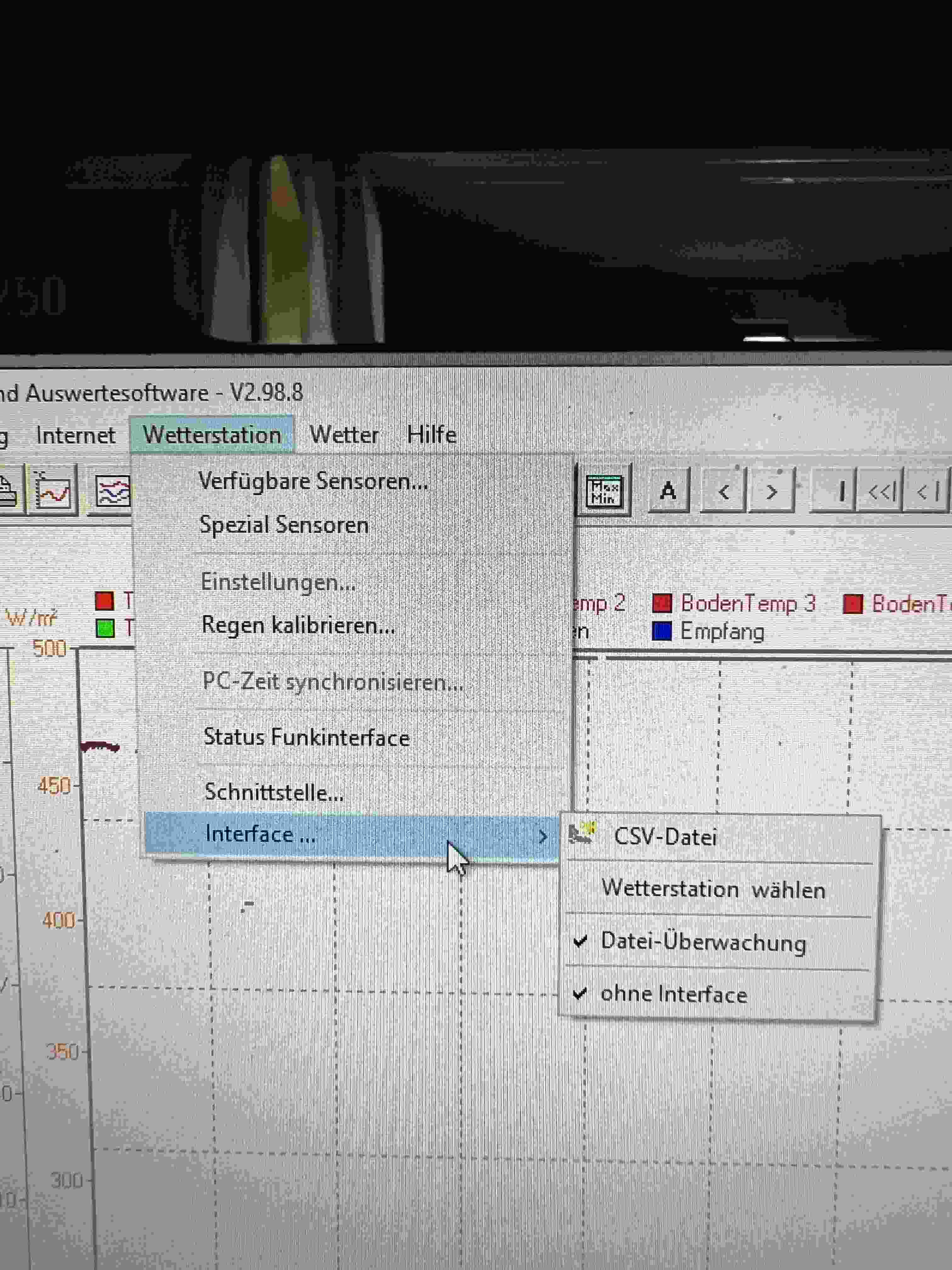
Task: Toggle the 'ohne Interface' option
Action: [674, 994]
